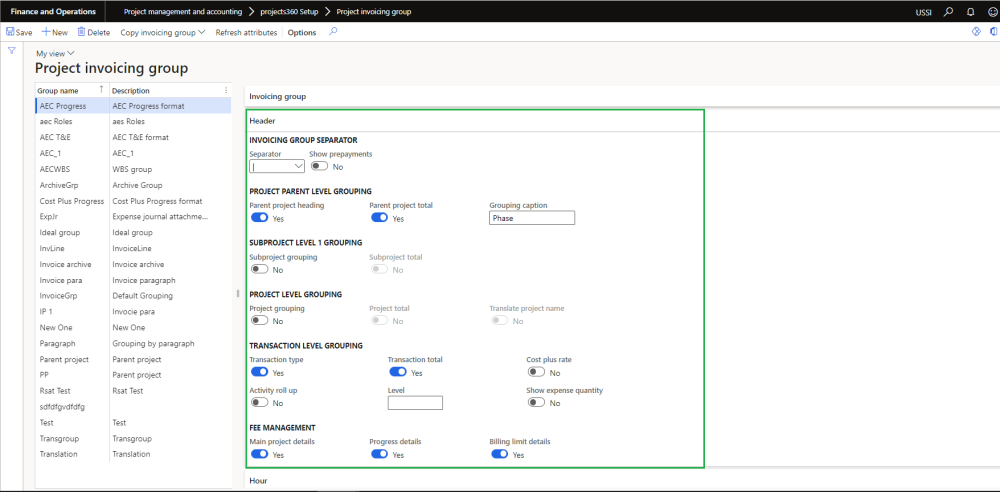
Task: Select the sdfdfgvdfdfg row
Action: 133,406
